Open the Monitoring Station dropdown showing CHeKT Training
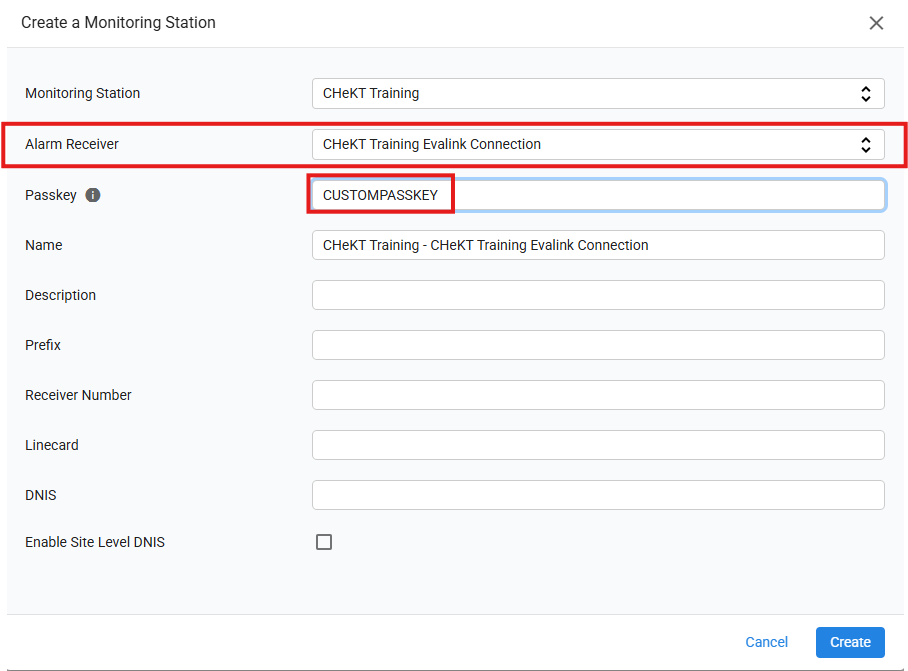Viewport: 908px width, 671px height. coord(598,93)
